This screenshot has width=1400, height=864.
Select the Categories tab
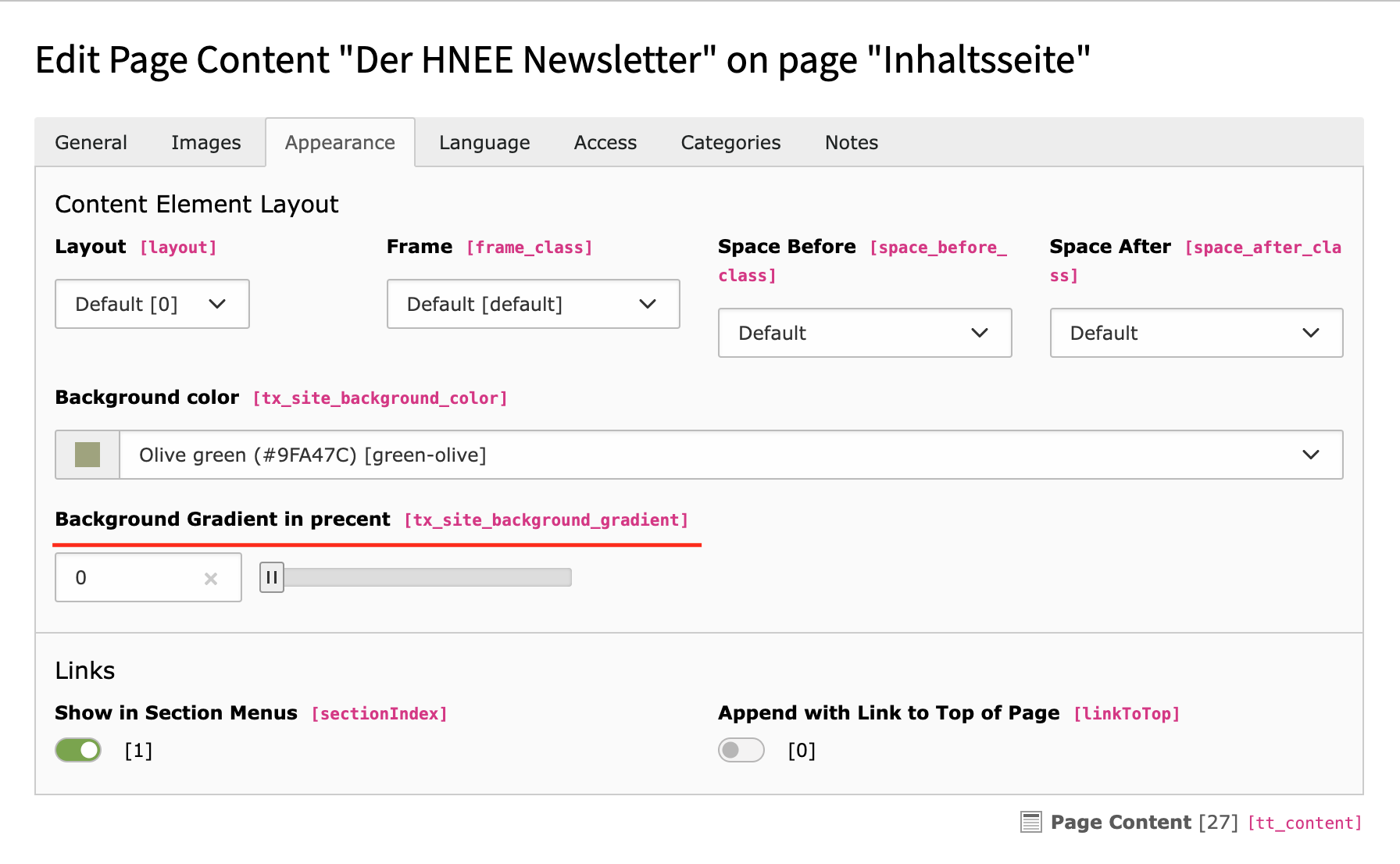tap(730, 142)
